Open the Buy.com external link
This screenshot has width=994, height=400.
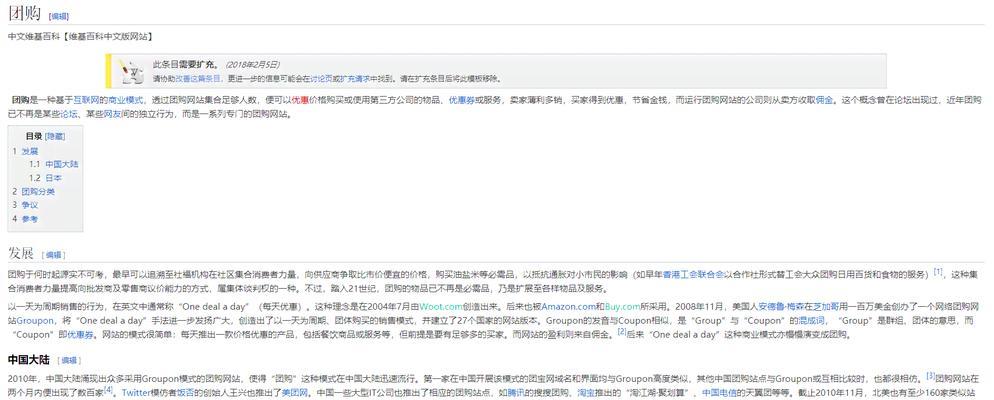pyautogui.click(x=624, y=307)
